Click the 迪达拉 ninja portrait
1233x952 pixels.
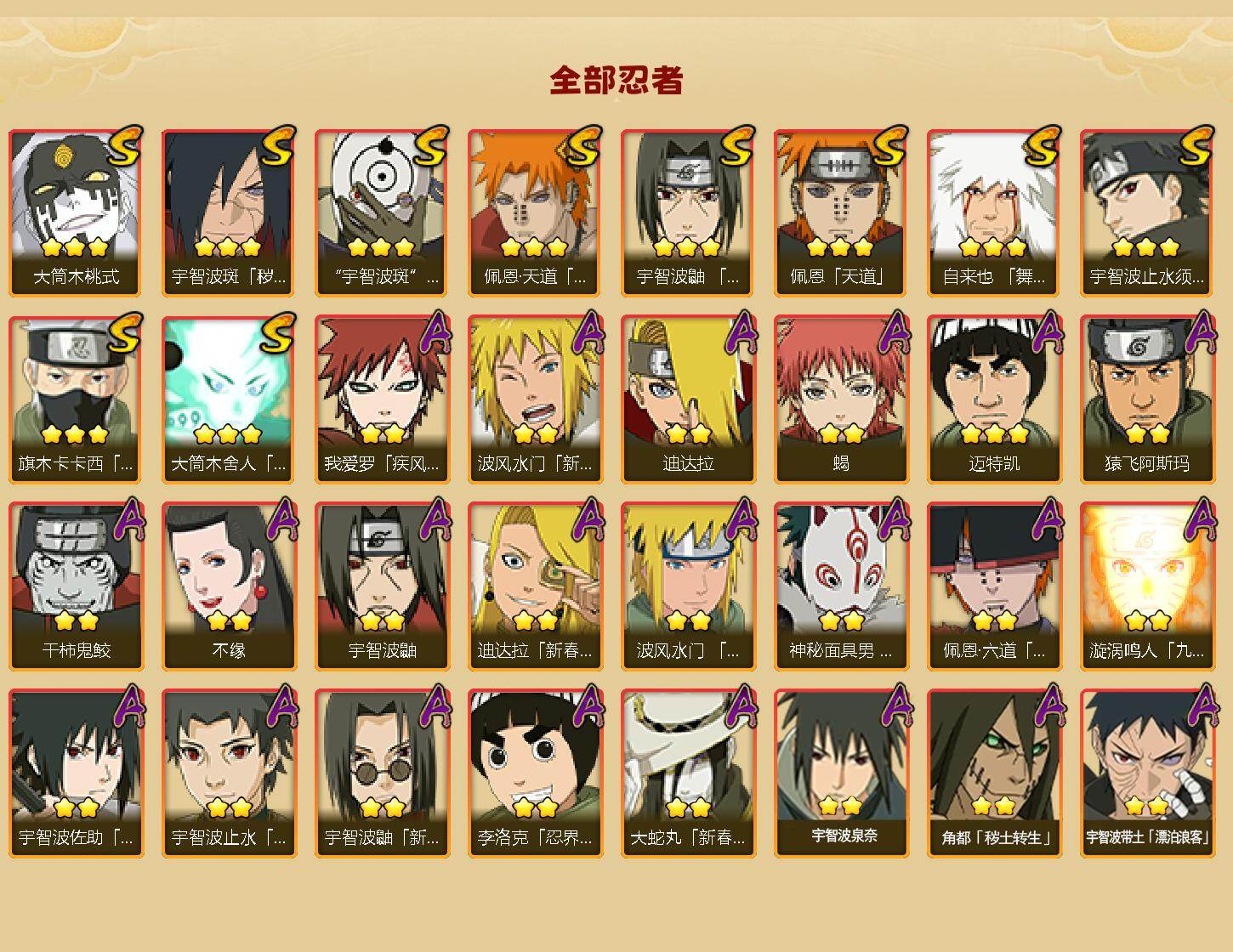coord(688,399)
